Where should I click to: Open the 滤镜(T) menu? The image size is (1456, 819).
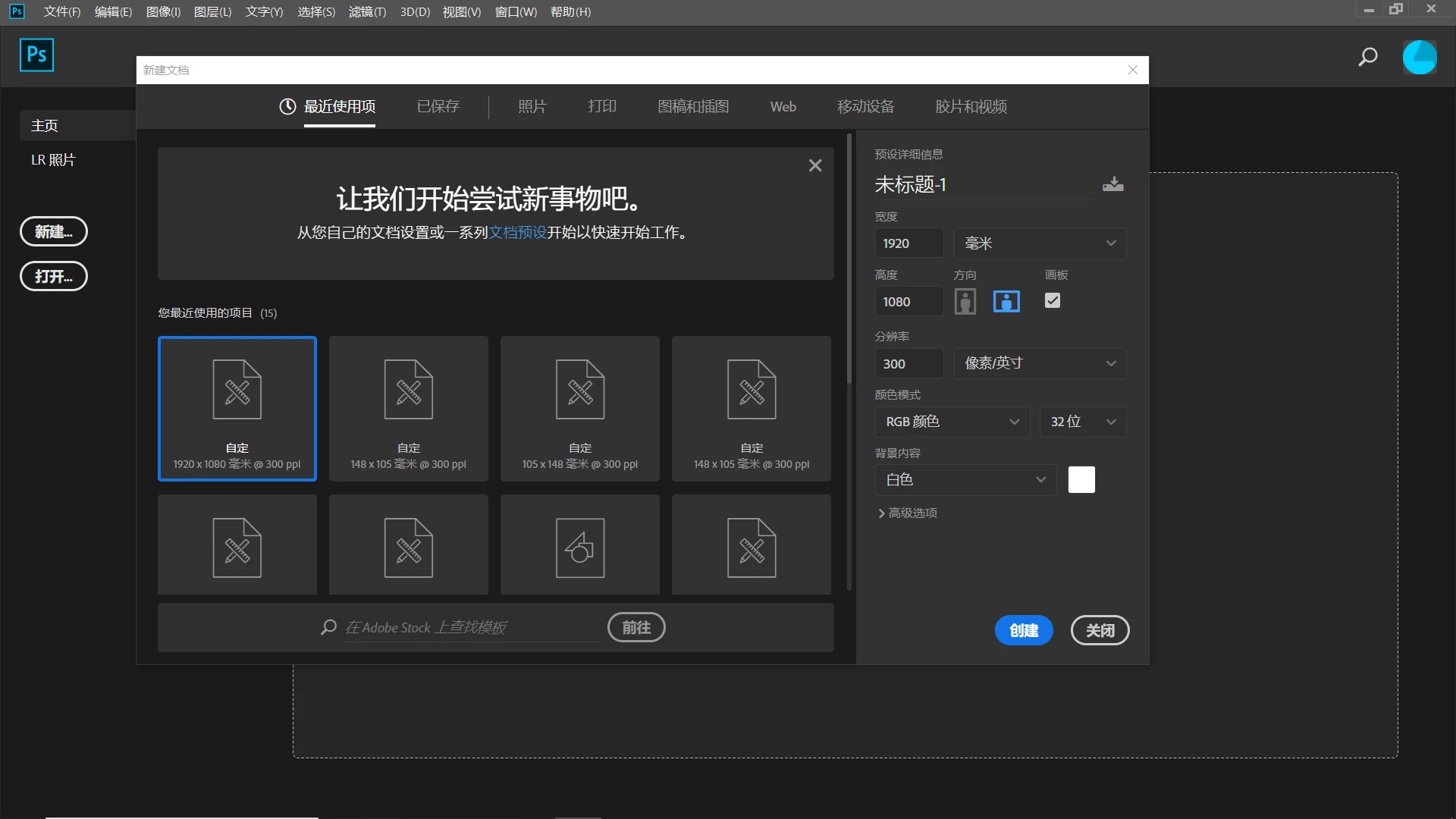click(367, 12)
